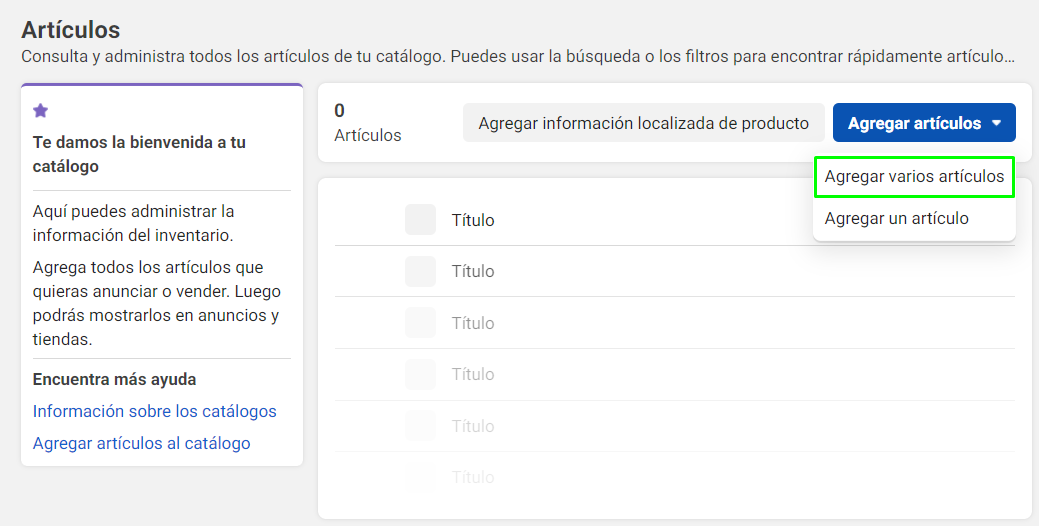Select the fourth row's faded thumbnail
Viewport: 1039px width, 526px height.
[420, 374]
